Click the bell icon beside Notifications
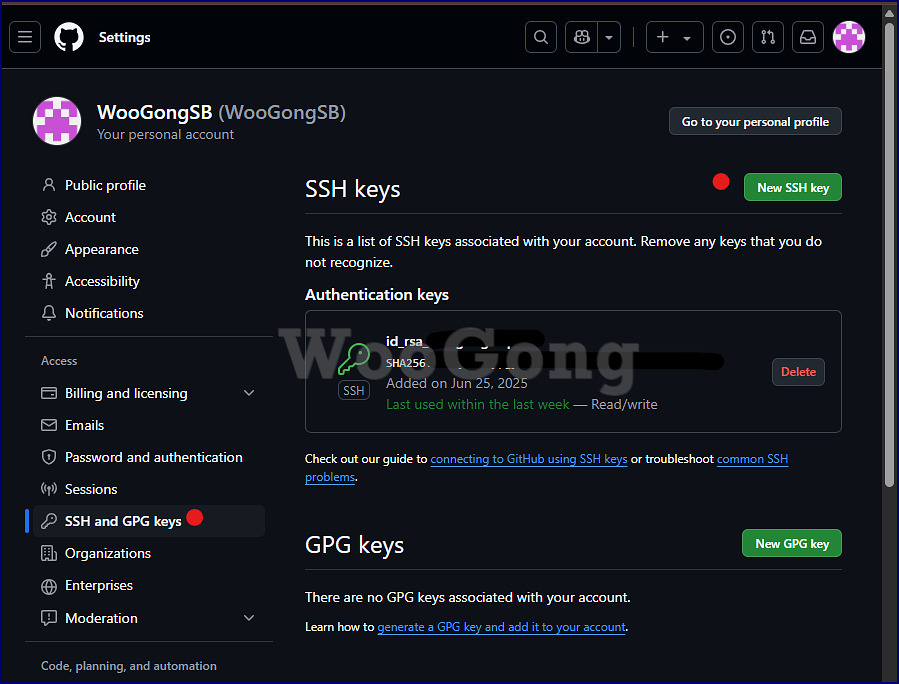 [49, 314]
